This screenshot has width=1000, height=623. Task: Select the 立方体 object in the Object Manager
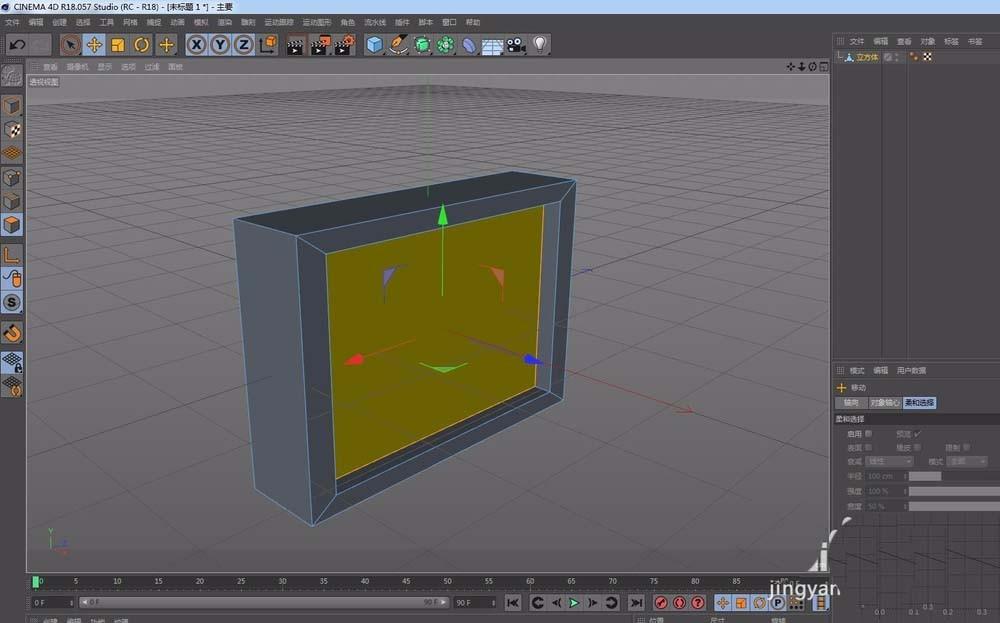click(x=866, y=57)
